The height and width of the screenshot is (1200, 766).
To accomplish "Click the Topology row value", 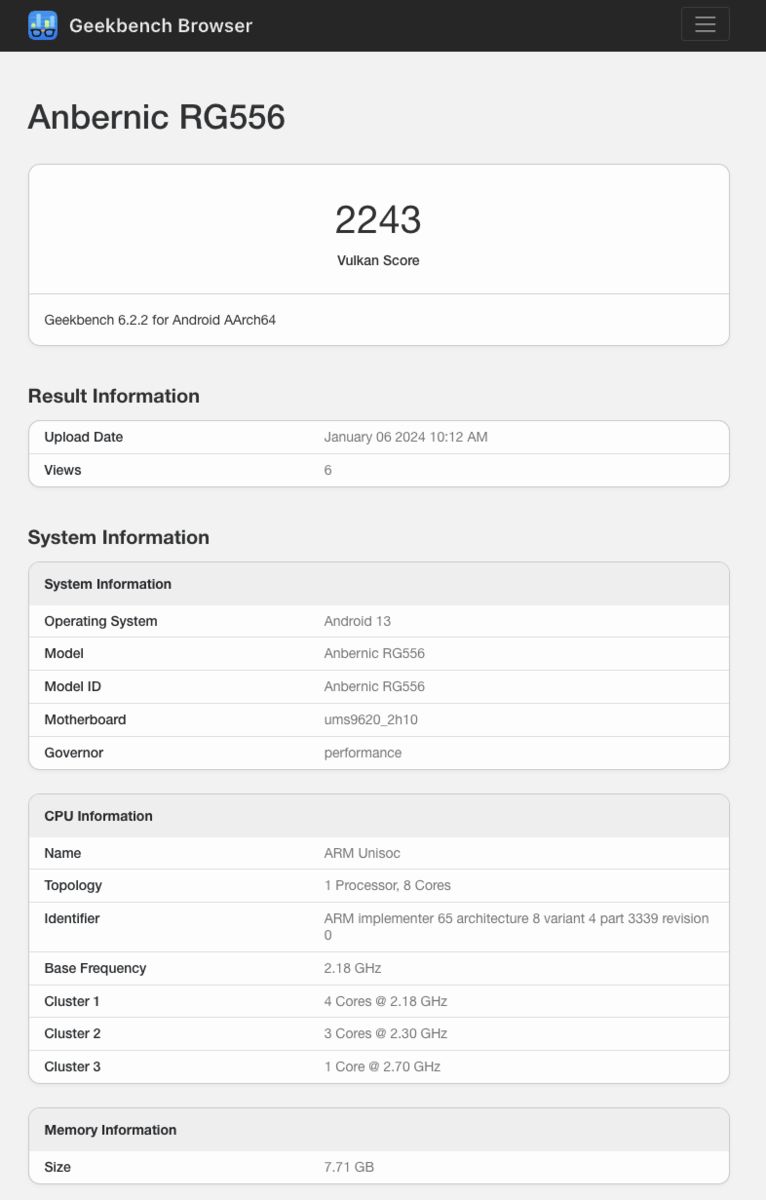I will (387, 886).
